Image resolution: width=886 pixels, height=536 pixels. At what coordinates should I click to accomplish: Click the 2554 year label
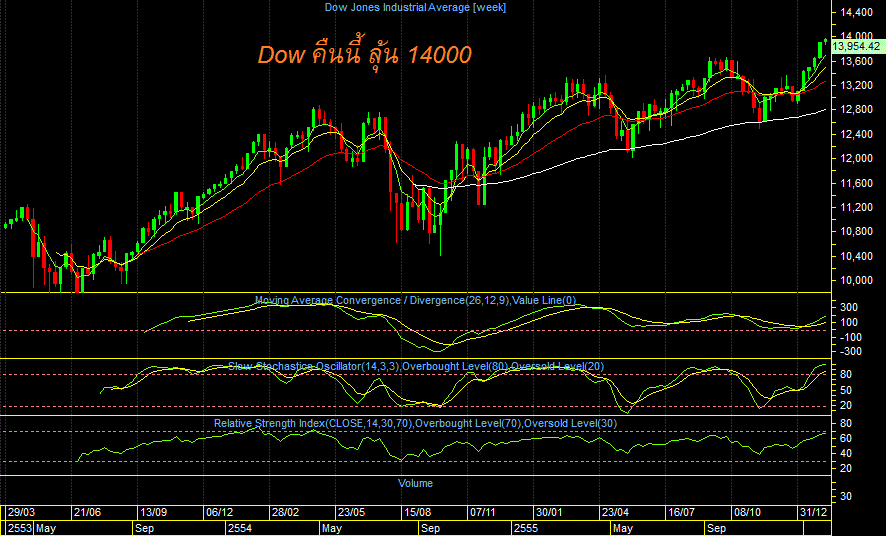point(240,529)
